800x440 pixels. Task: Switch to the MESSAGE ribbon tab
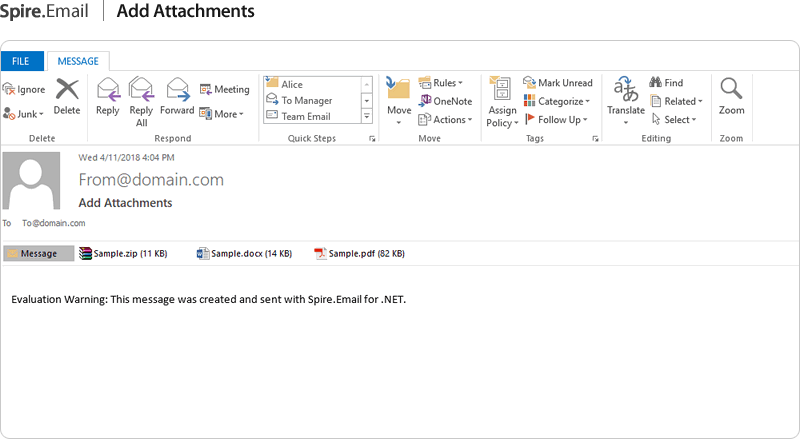point(78,62)
